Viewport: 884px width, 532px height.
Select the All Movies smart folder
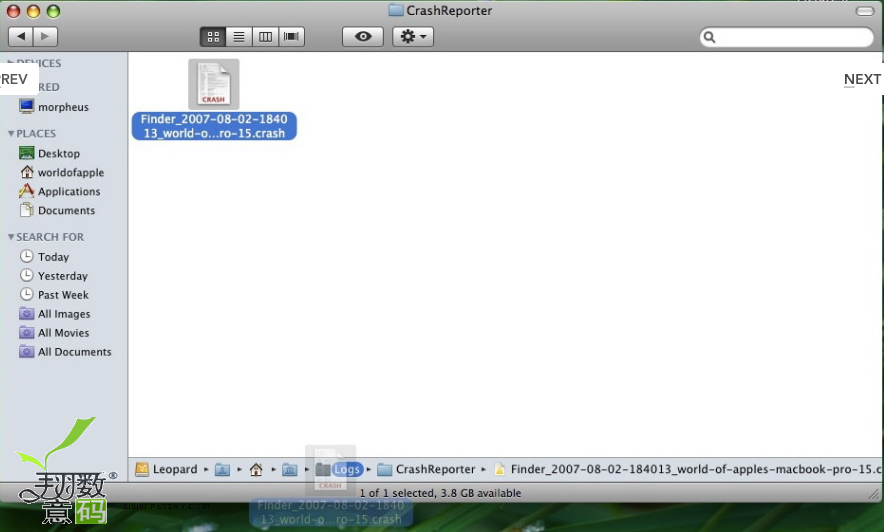pyautogui.click(x=64, y=332)
